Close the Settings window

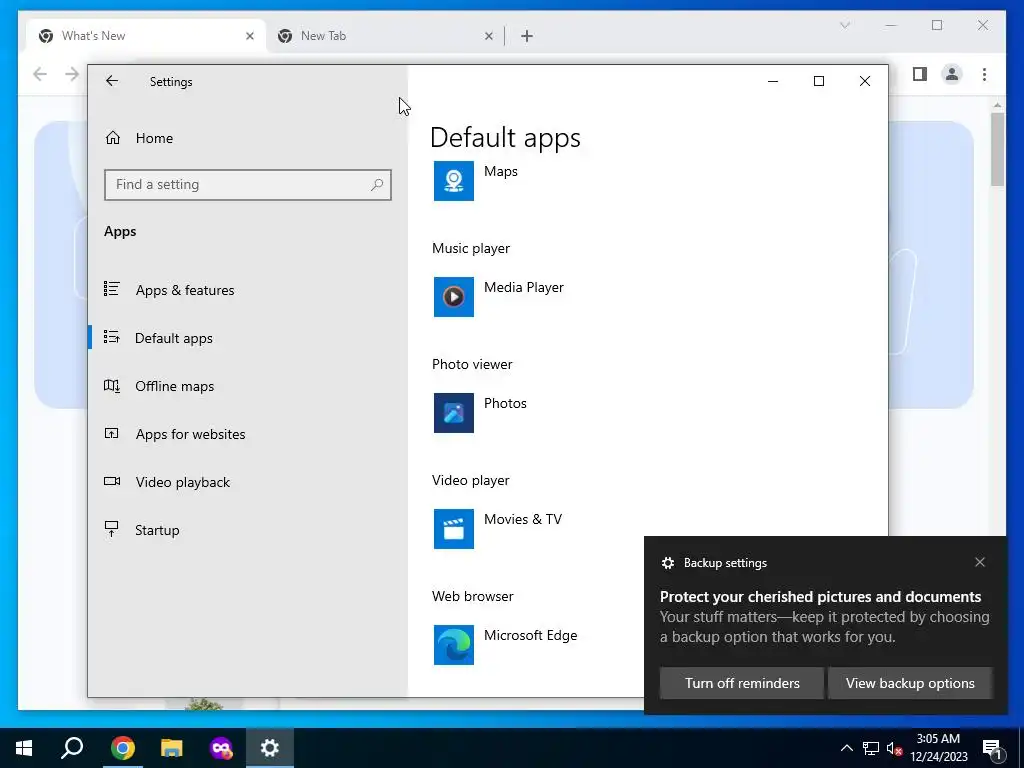[865, 81]
